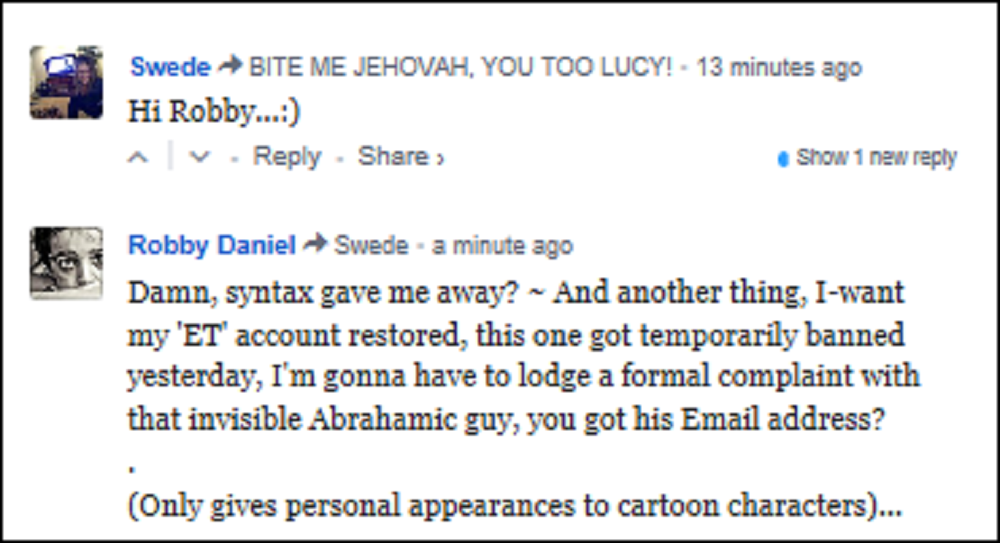The image size is (1000, 543).
Task: Jump to parent comment via Swede link in Robby's header
Action: pyautogui.click(x=370, y=245)
